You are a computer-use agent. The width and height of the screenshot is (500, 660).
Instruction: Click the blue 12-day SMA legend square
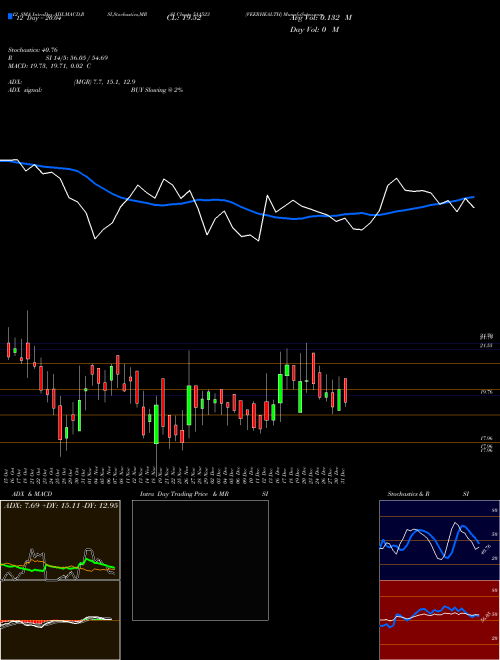click(10, 16)
